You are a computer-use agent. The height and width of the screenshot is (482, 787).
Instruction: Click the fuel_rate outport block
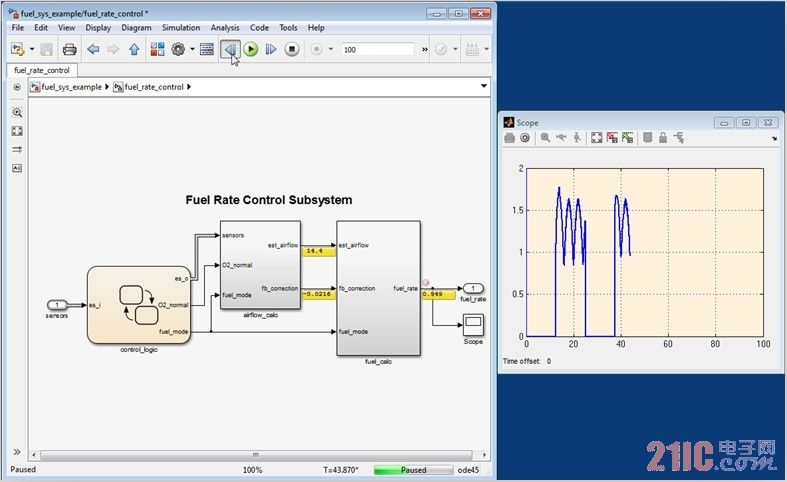coord(473,288)
